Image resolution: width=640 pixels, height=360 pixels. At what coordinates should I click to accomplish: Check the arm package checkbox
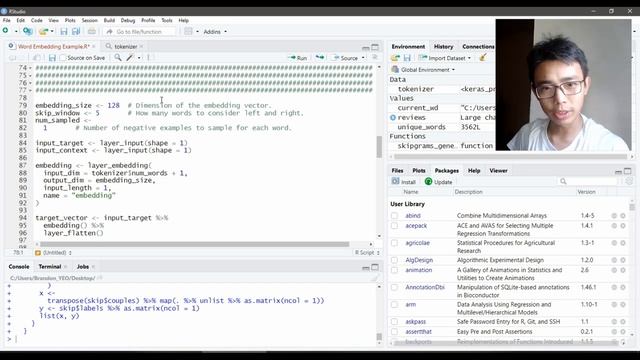394,304
